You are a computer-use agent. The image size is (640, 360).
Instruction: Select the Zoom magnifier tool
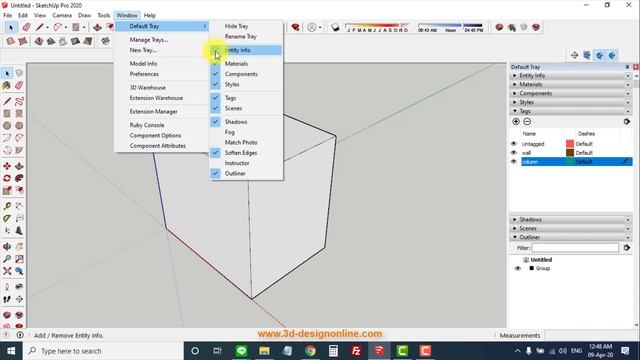[x=7, y=259]
